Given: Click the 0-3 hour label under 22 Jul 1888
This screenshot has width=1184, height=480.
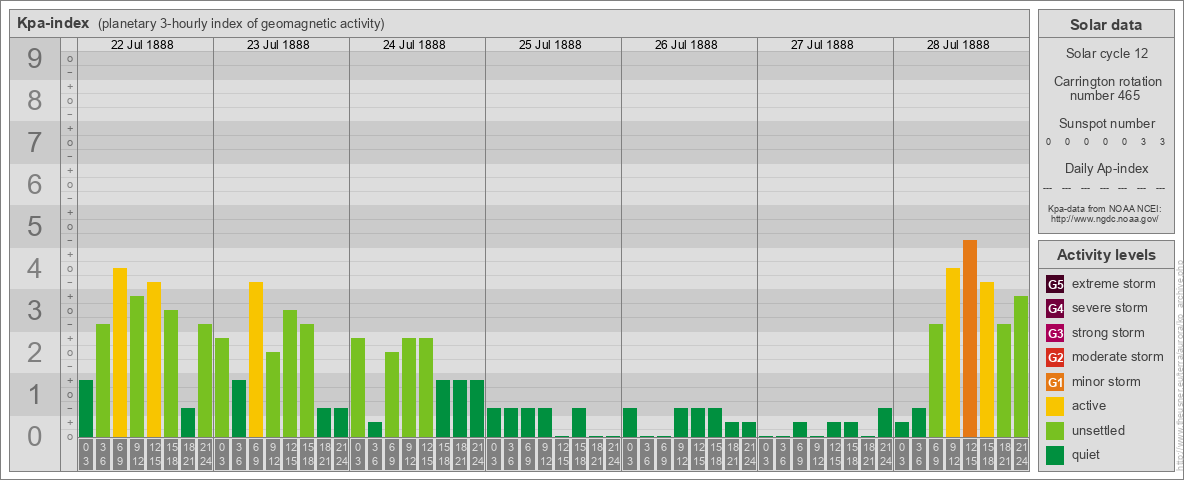Looking at the screenshot, I should (x=86, y=454).
